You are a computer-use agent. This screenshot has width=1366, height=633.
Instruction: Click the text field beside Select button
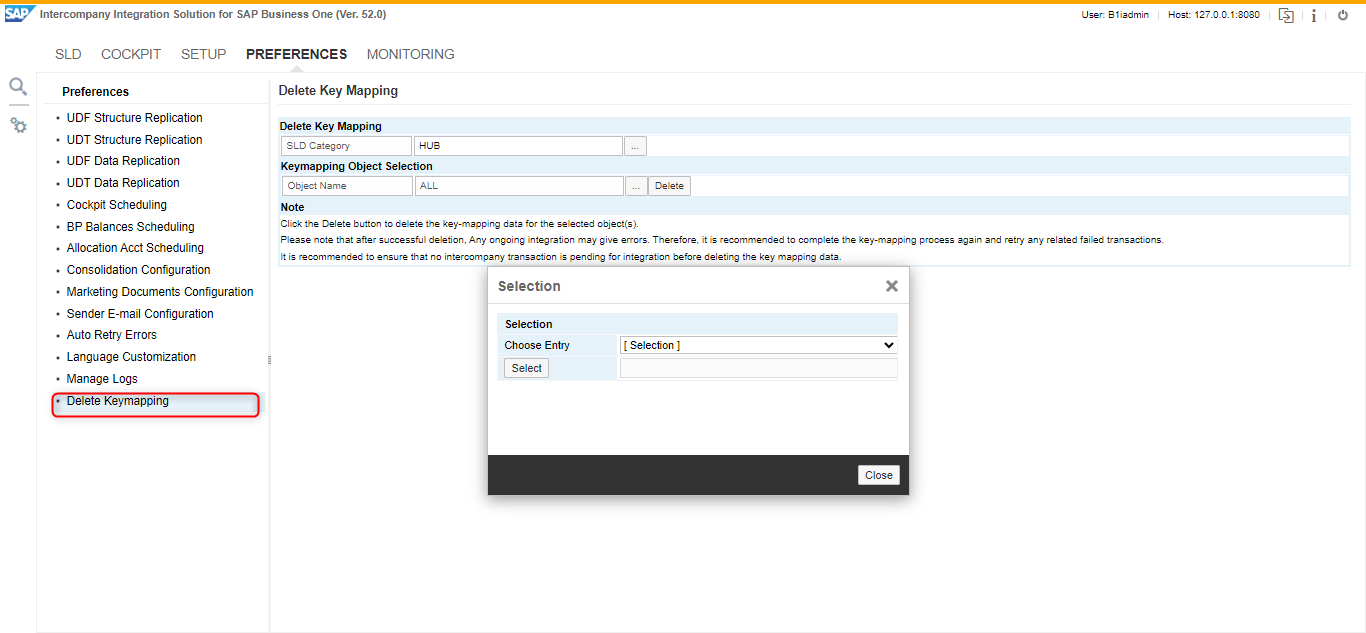click(758, 368)
